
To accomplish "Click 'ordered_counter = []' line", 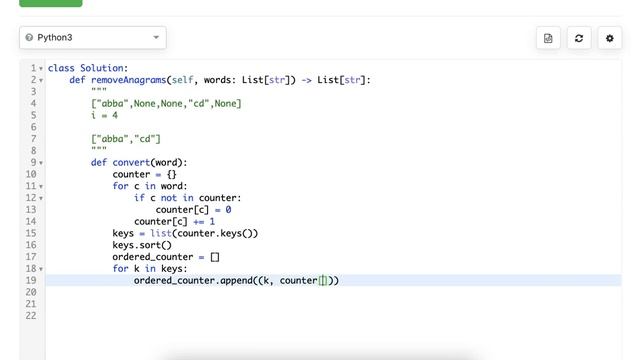I will coord(166,257).
